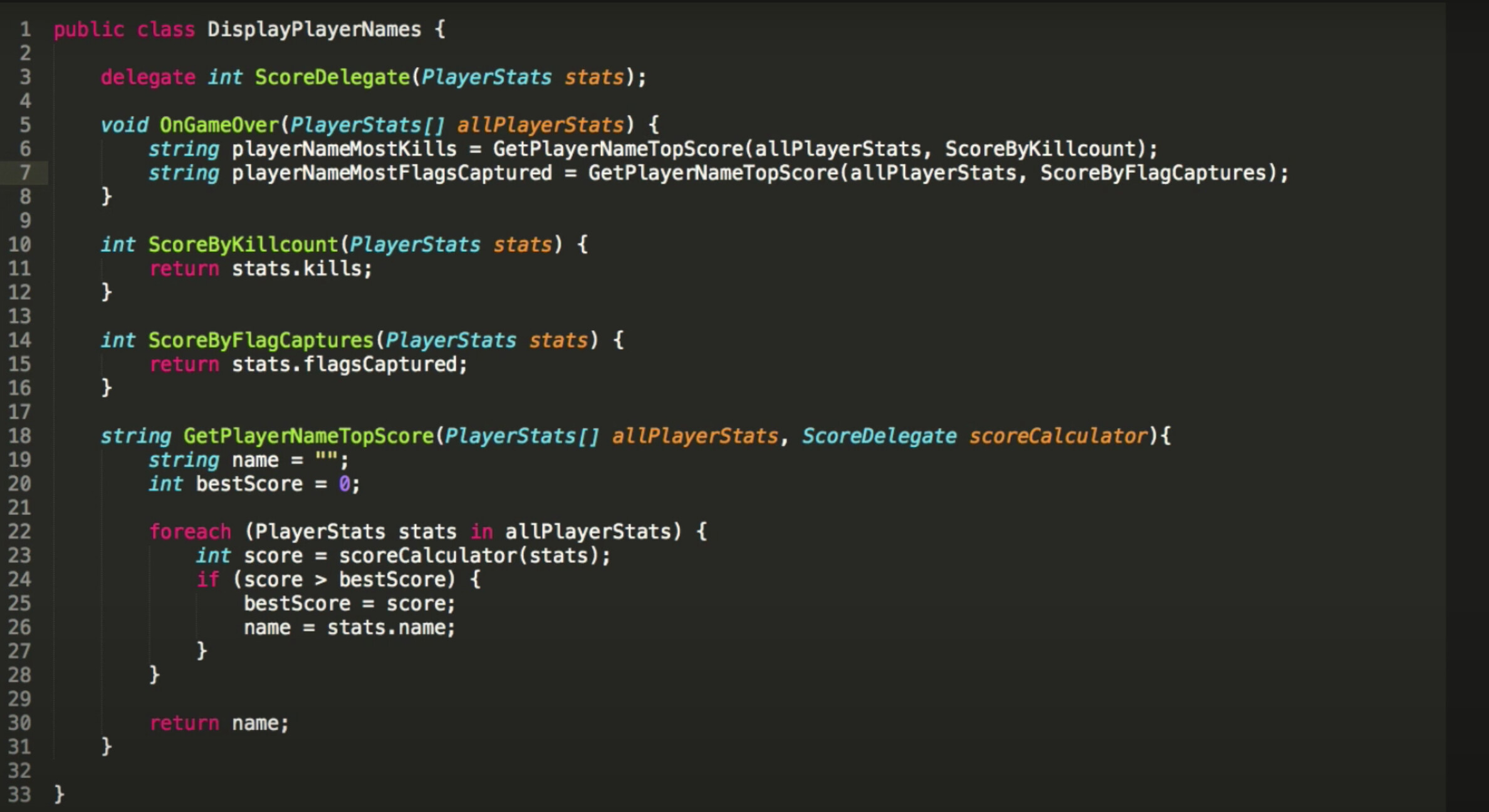Click the ScoreByFlagCaptures argument on line 7
Viewport: 1489px width, 812px height.
point(1153,173)
